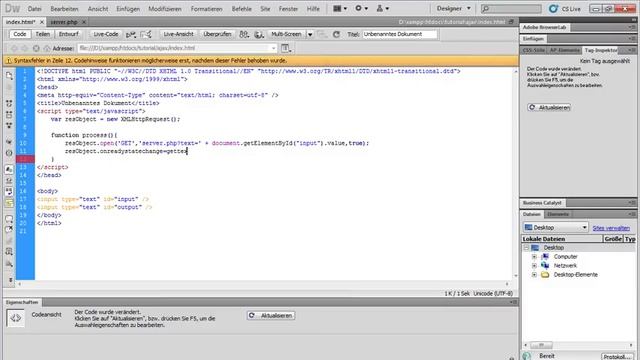Toggle Live-Code mode
This screenshot has height=360, width=640.
106,34
